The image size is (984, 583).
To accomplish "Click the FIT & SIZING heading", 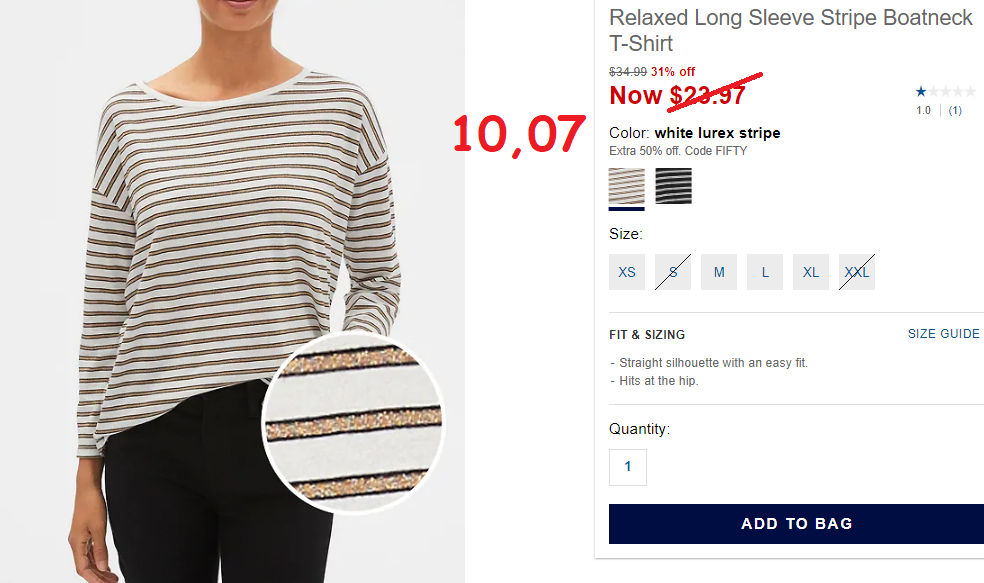I will pos(647,334).
